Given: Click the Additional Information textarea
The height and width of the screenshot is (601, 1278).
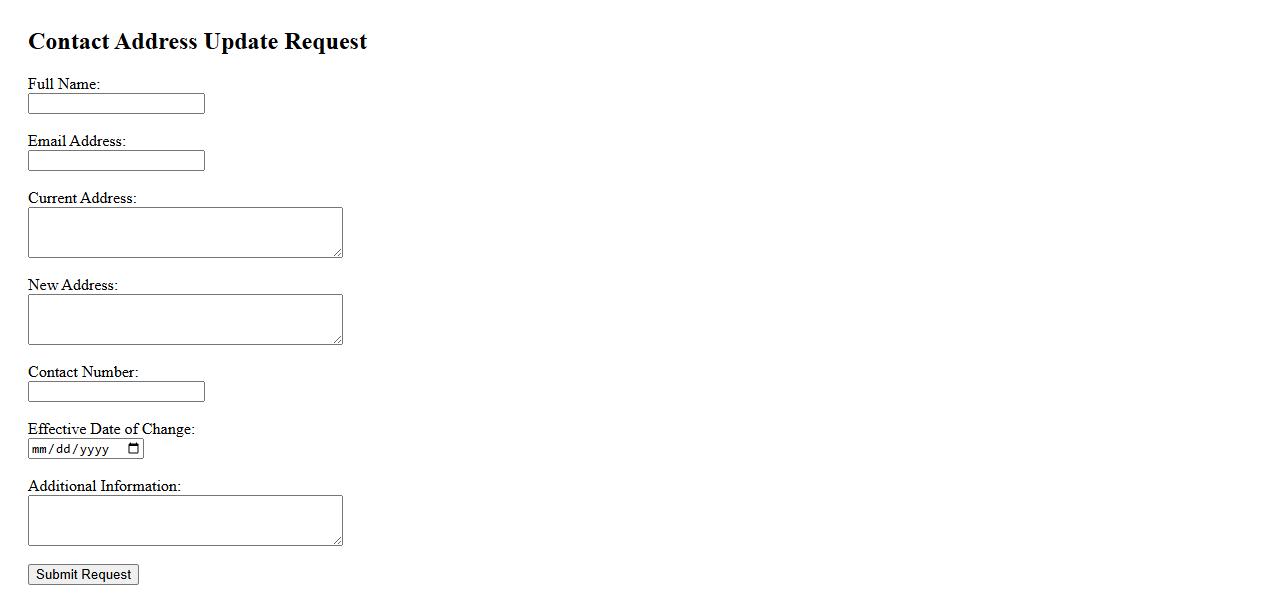Looking at the screenshot, I should 185,520.
